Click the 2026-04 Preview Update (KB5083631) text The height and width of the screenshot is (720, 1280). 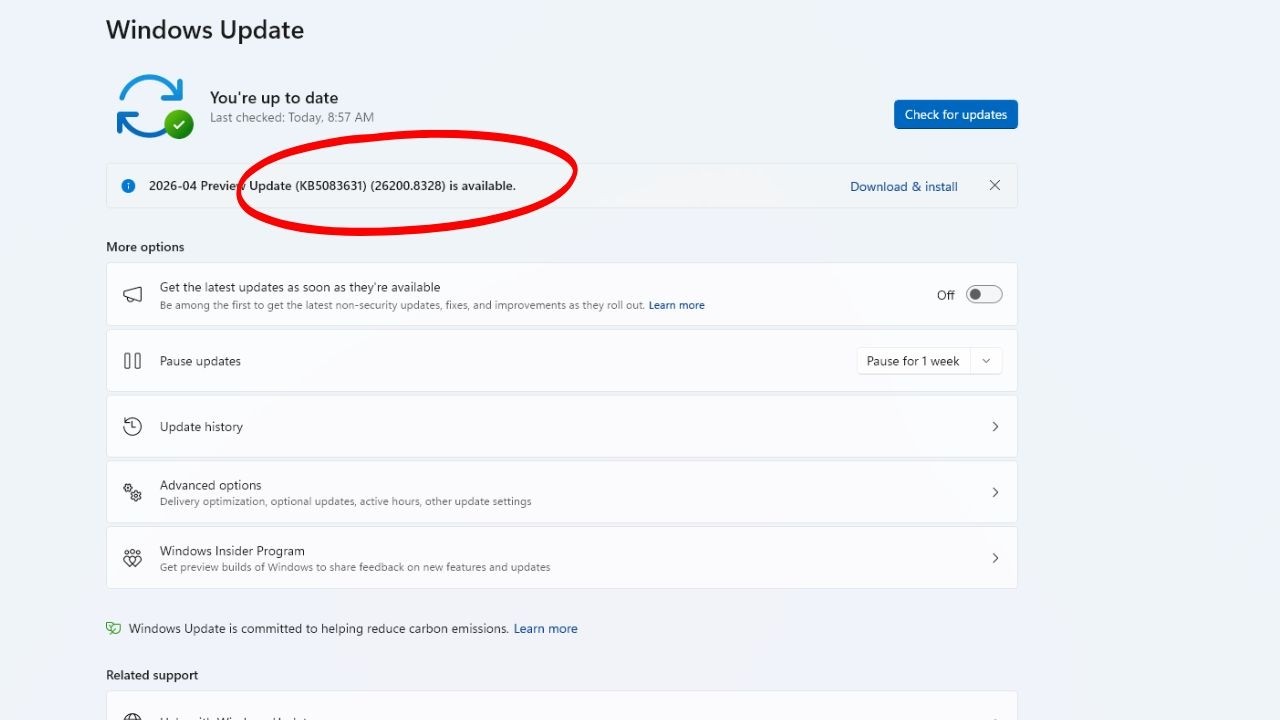click(332, 186)
